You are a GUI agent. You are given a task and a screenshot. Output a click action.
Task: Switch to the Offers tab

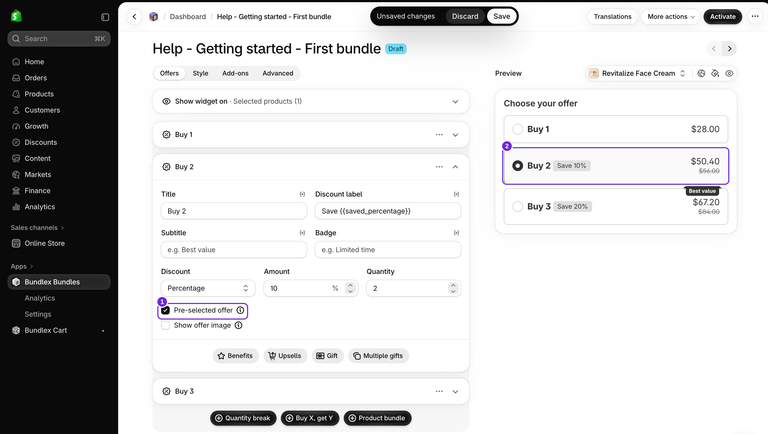tap(169, 73)
